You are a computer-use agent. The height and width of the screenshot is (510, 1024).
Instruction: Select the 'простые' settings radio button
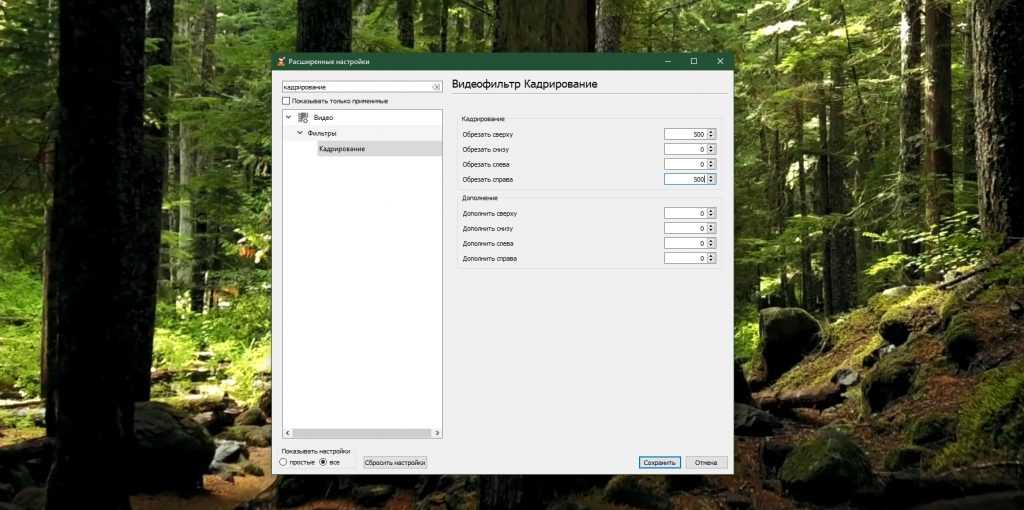coord(284,462)
